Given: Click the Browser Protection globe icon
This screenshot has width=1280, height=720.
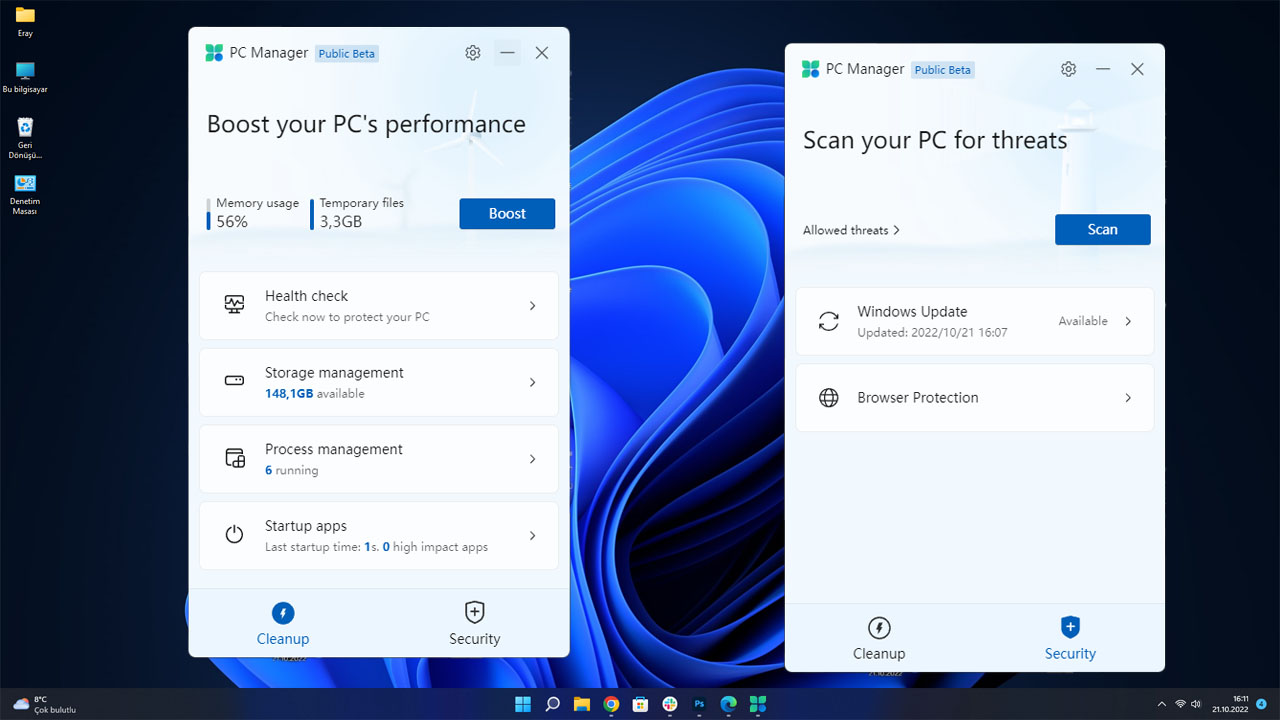Looking at the screenshot, I should point(828,397).
